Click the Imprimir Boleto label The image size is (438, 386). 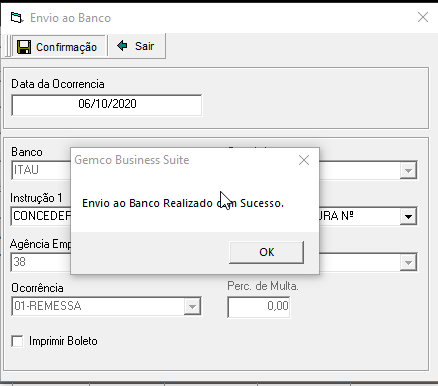pyautogui.click(x=63, y=341)
